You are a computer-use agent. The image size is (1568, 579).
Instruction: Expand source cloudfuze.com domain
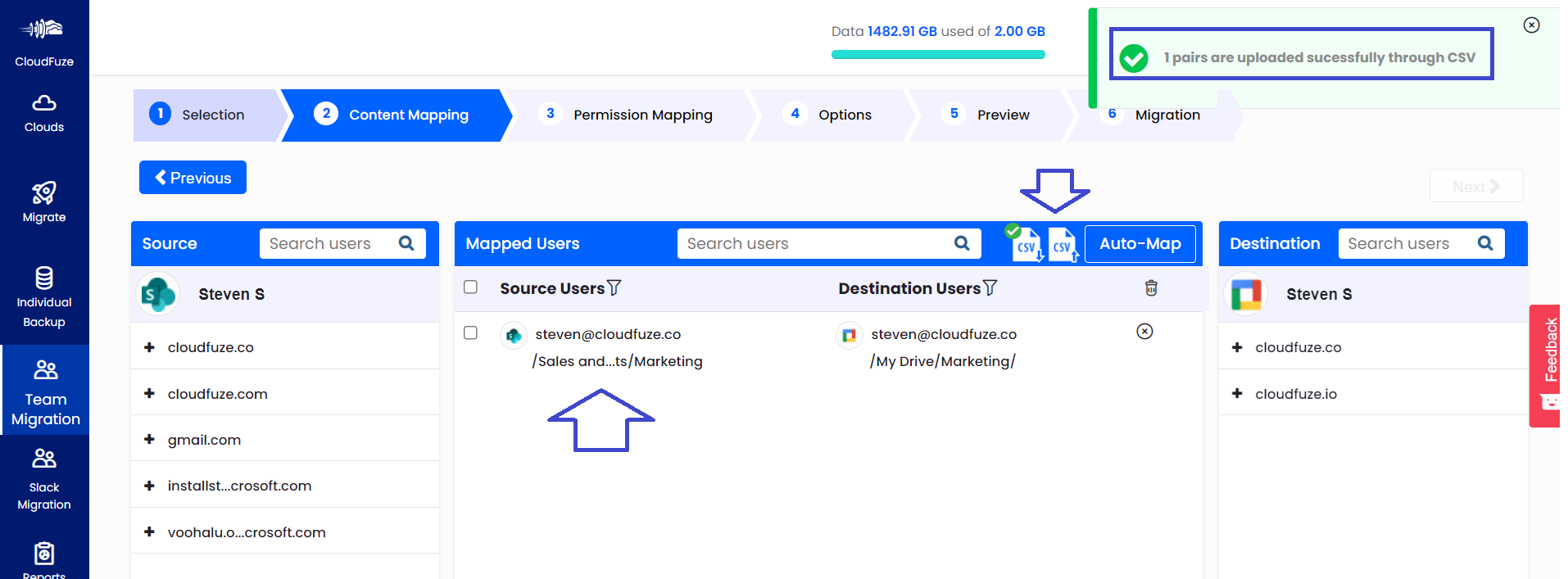pyautogui.click(x=149, y=394)
